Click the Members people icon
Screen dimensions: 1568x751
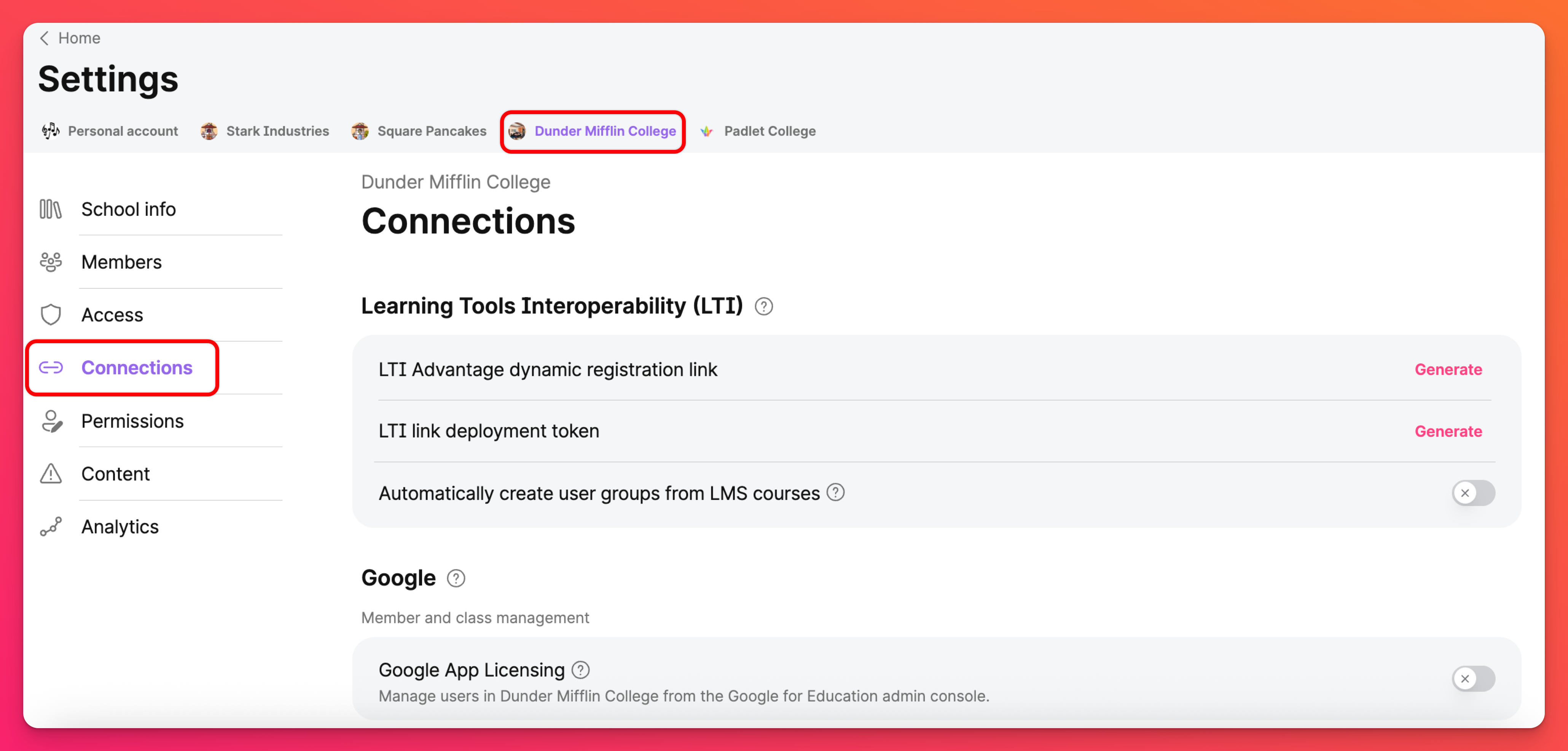click(x=51, y=262)
